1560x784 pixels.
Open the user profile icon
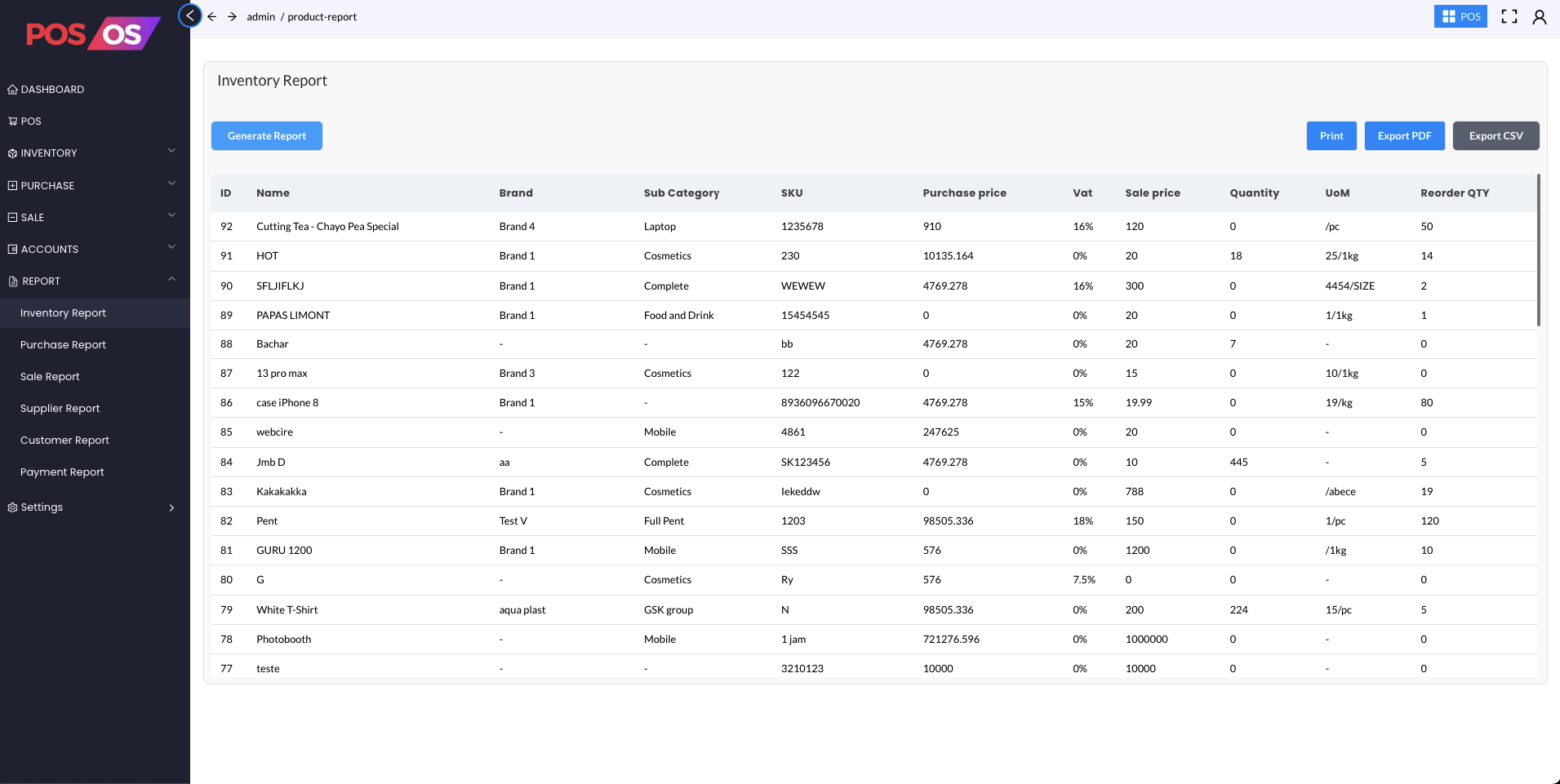click(1540, 16)
